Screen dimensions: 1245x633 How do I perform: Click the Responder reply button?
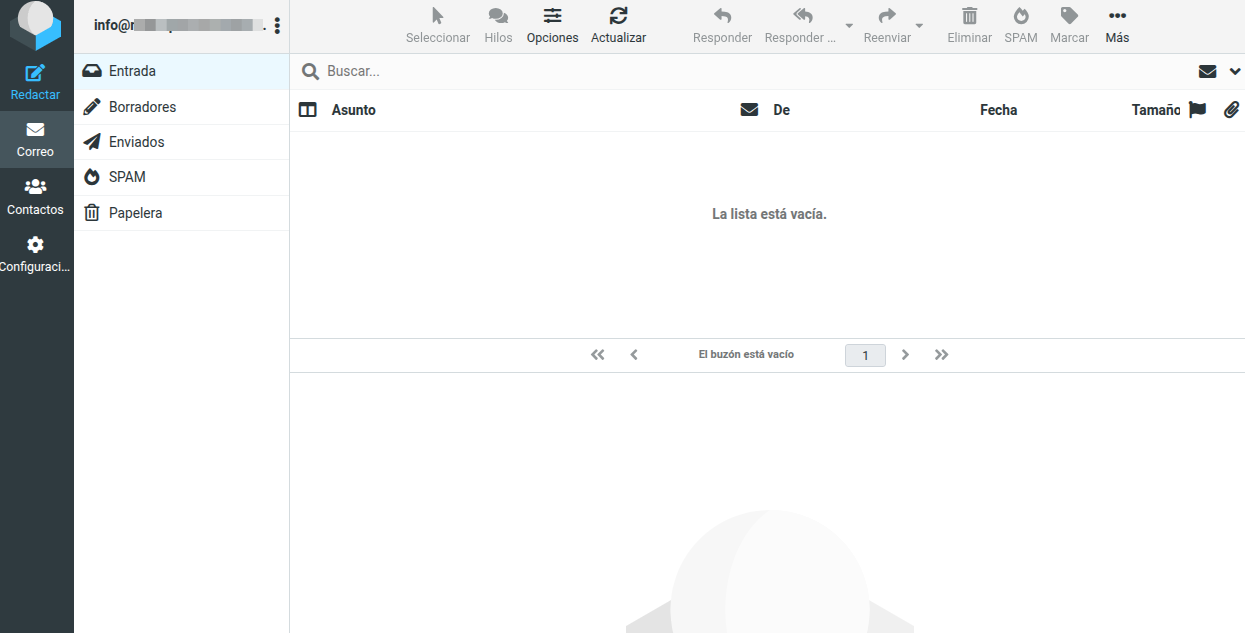(723, 27)
